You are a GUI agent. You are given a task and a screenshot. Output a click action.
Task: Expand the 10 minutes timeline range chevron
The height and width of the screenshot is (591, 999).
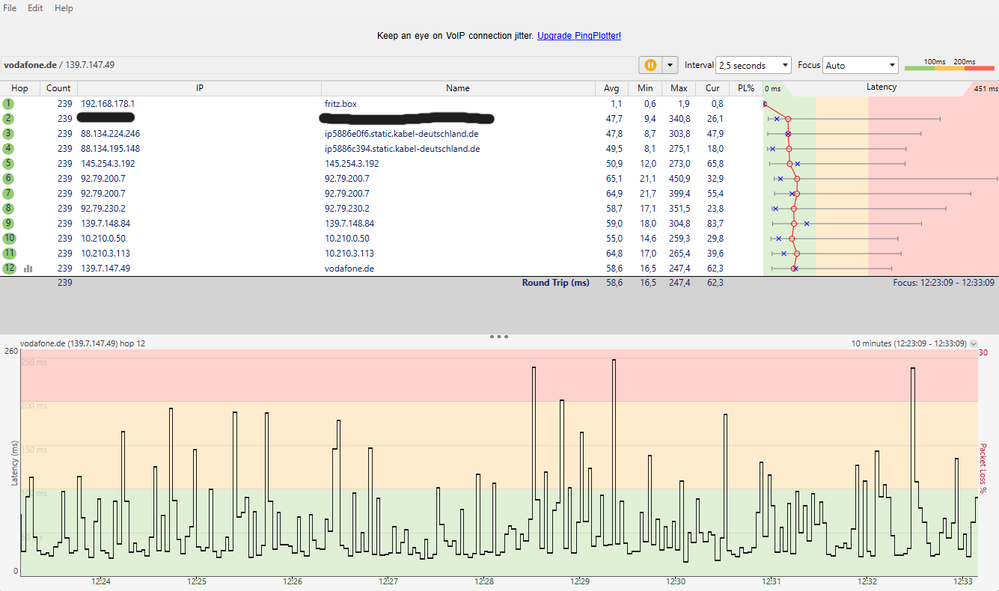pos(974,343)
